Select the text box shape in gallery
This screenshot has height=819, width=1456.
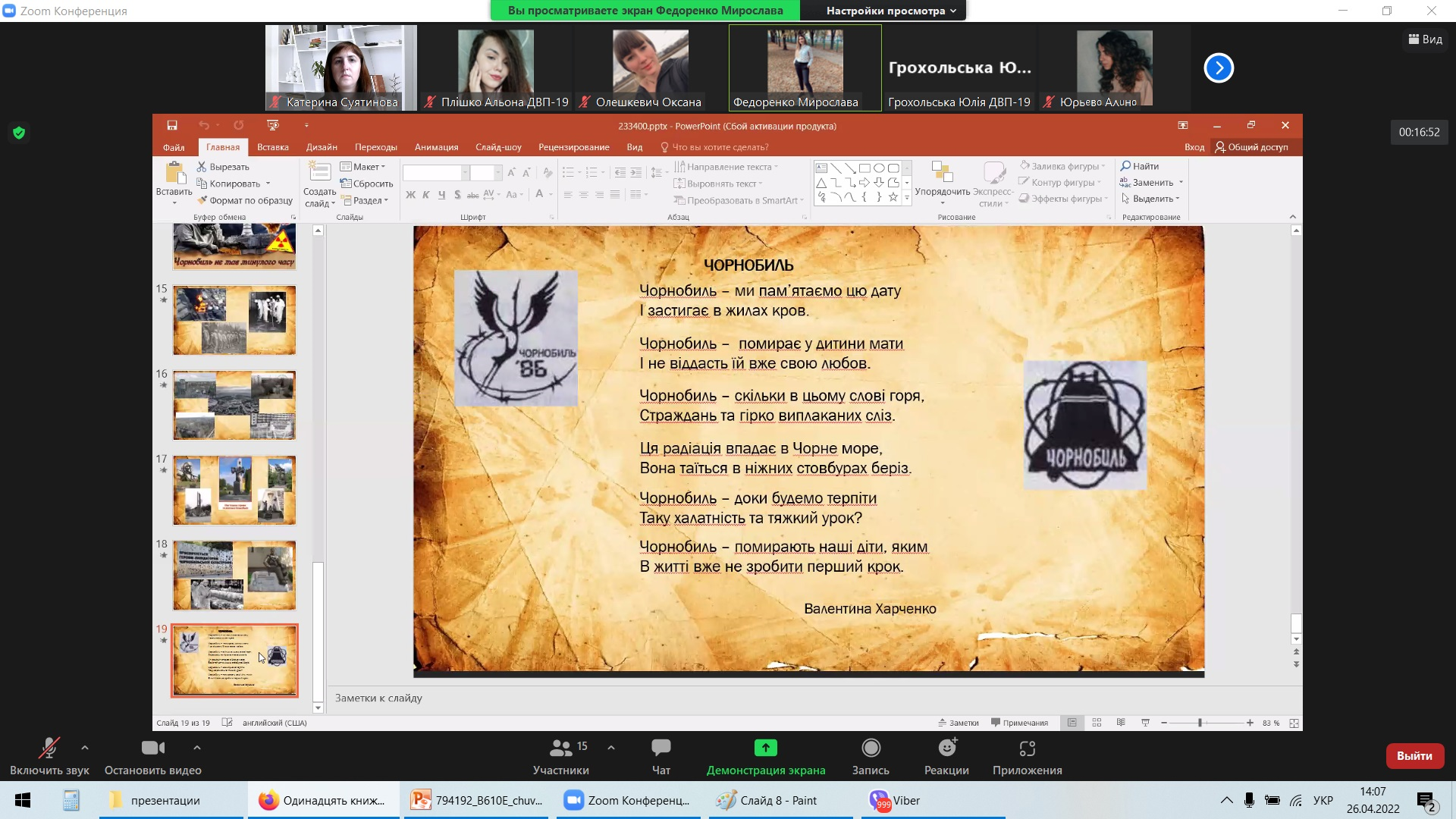tap(821, 168)
